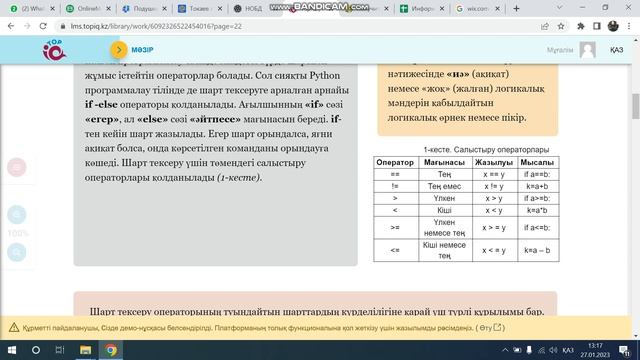Click the Chrome icon on taskbar

[x=111, y=350]
